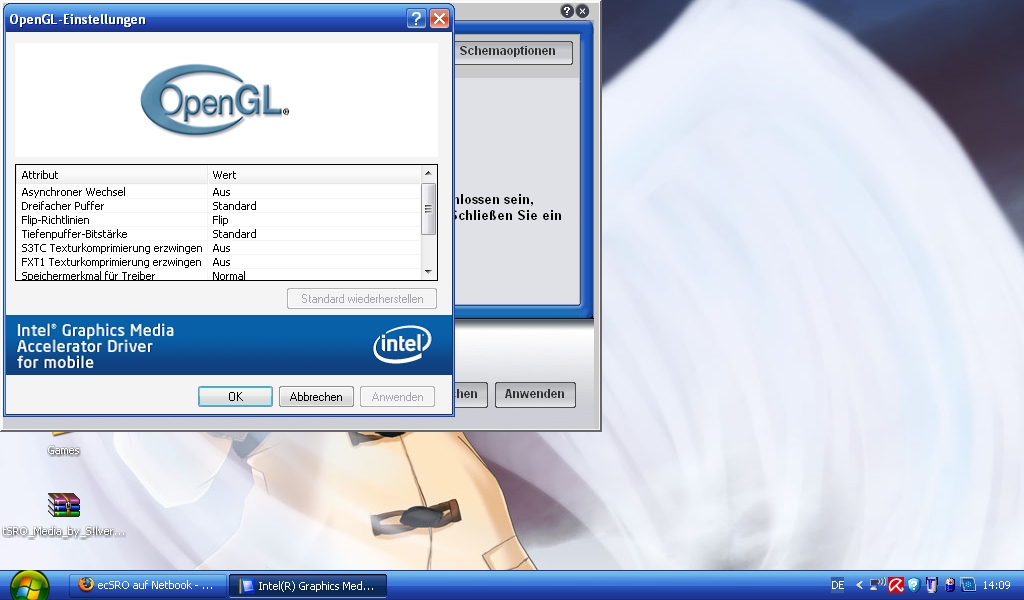Viewport: 1024px width, 600px height.
Task: Click the Avira antivirus tray icon
Action: 896,585
